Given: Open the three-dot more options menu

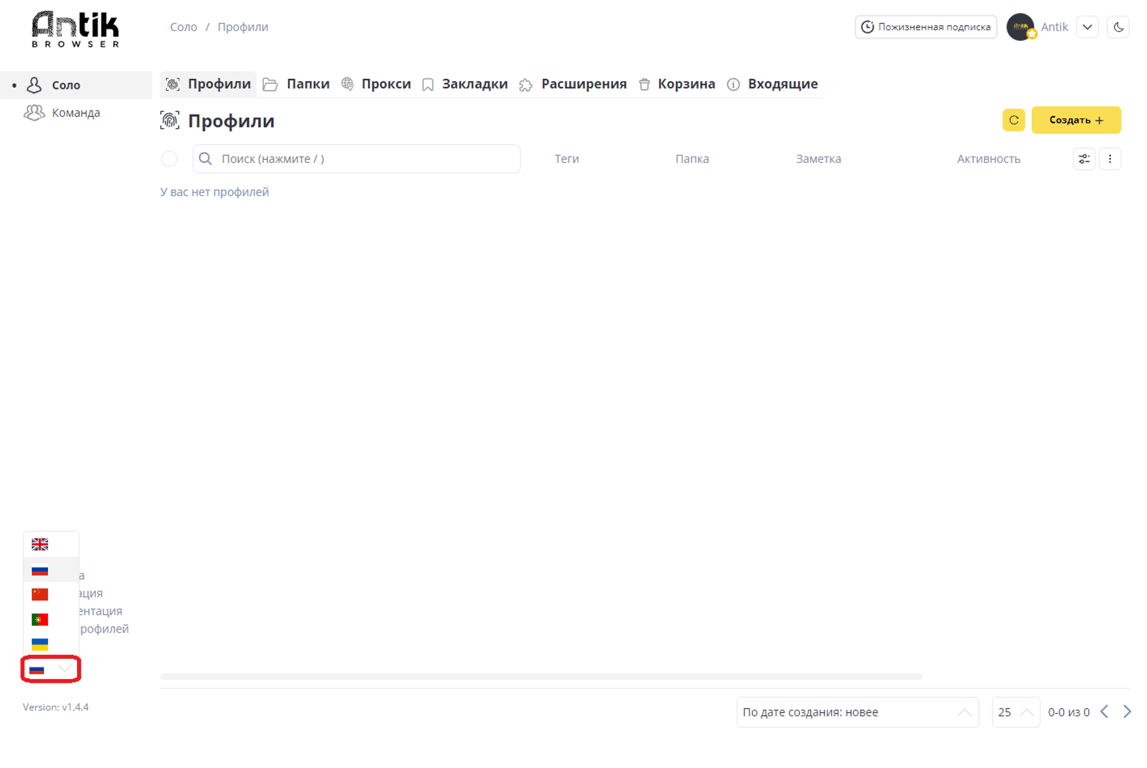Looking at the screenshot, I should click(x=1110, y=159).
